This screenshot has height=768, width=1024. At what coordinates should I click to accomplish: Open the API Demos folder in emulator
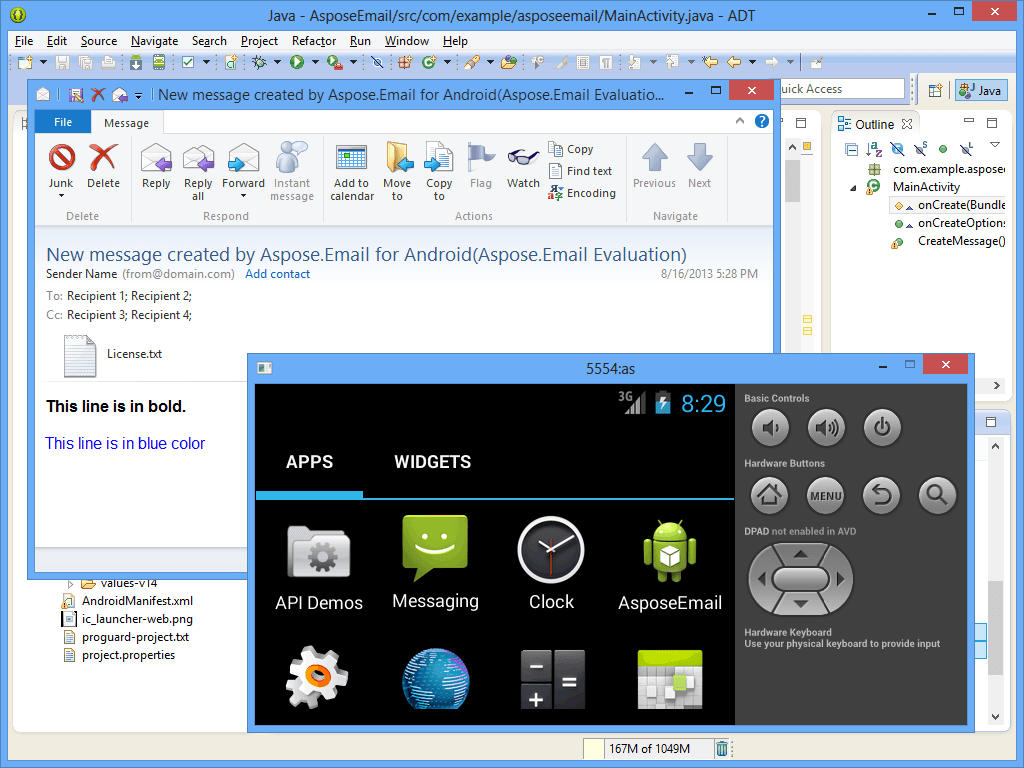click(x=319, y=568)
